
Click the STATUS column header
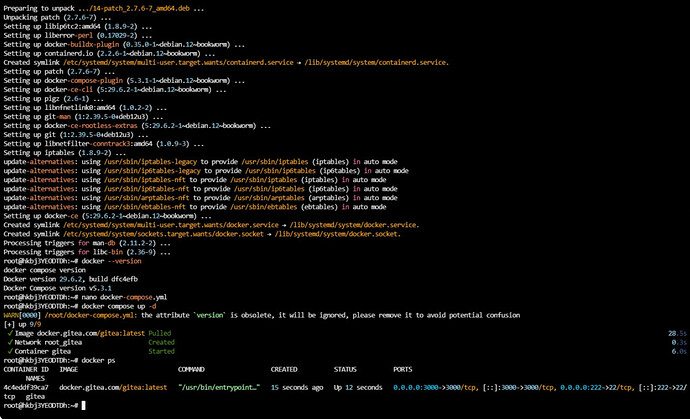point(345,369)
